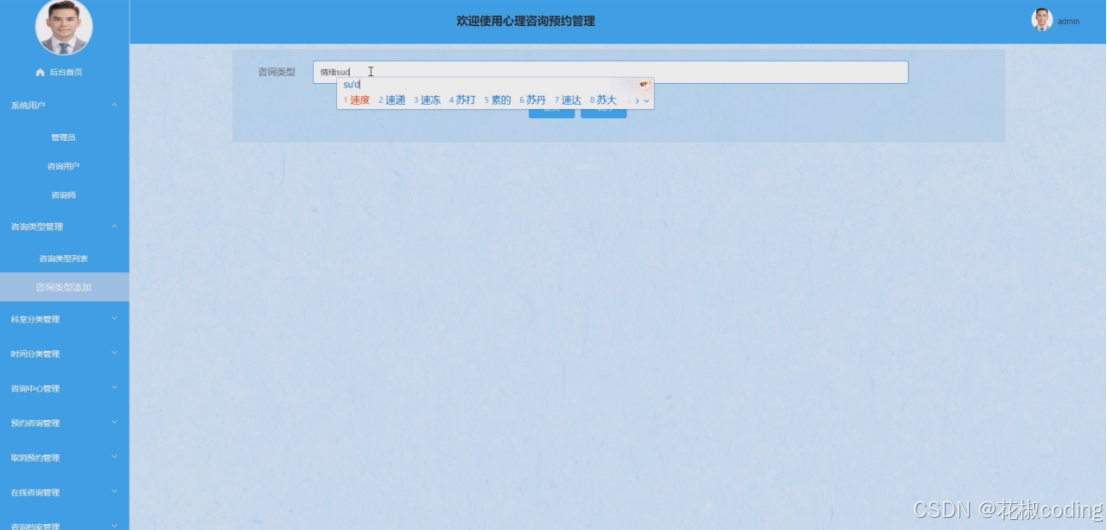Click inside the 咨询类型 text input field
The height and width of the screenshot is (530, 1107).
tap(611, 72)
